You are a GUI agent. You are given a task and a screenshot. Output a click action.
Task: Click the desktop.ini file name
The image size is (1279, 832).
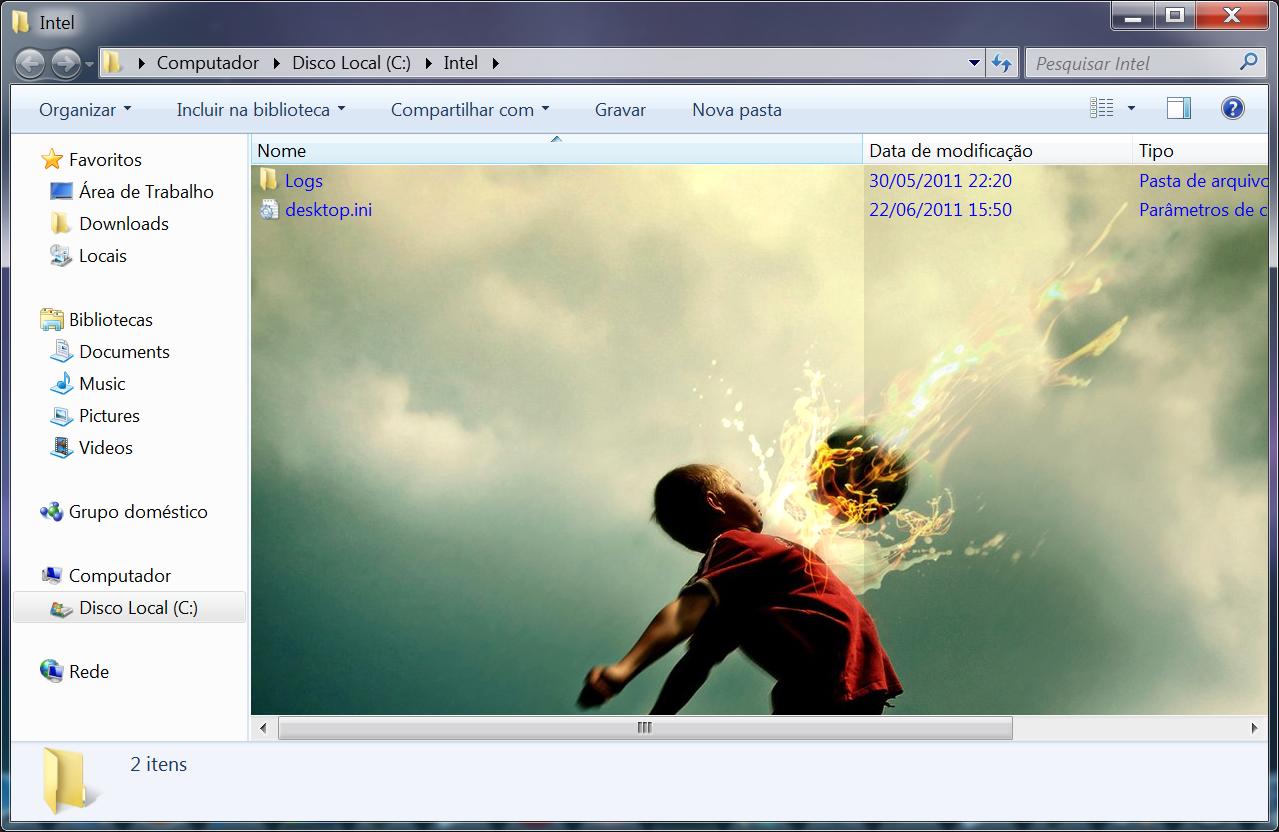click(x=328, y=210)
